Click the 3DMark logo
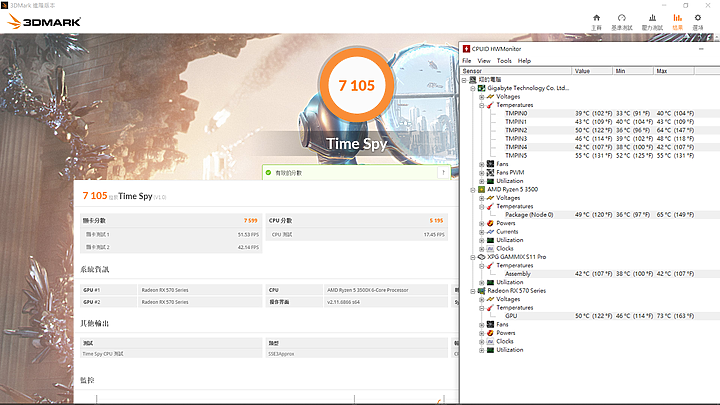This screenshot has width=720, height=405. click(45, 22)
